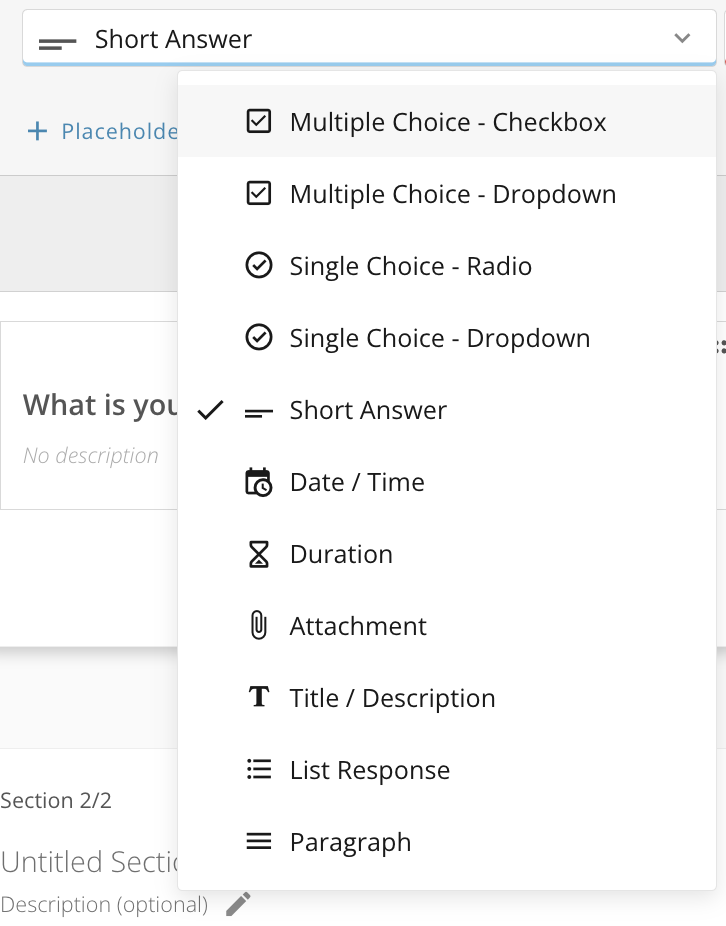The height and width of the screenshot is (926, 726).
Task: Click the radio circle icon for Single Choice - Radio
Action: pos(259,266)
